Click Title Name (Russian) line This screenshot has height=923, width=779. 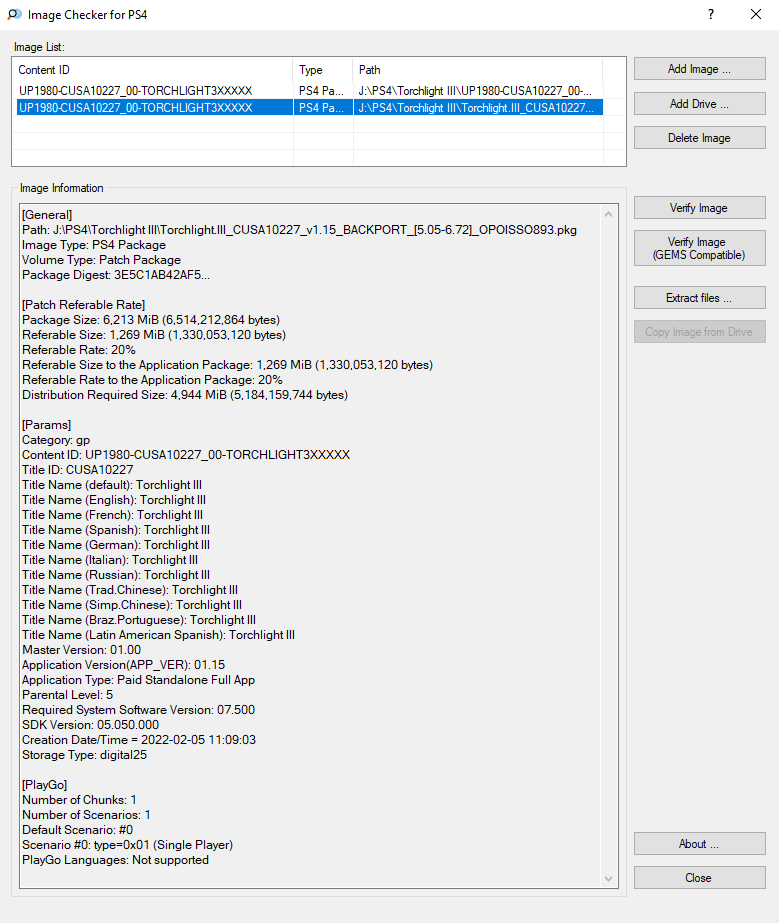click(x=116, y=575)
